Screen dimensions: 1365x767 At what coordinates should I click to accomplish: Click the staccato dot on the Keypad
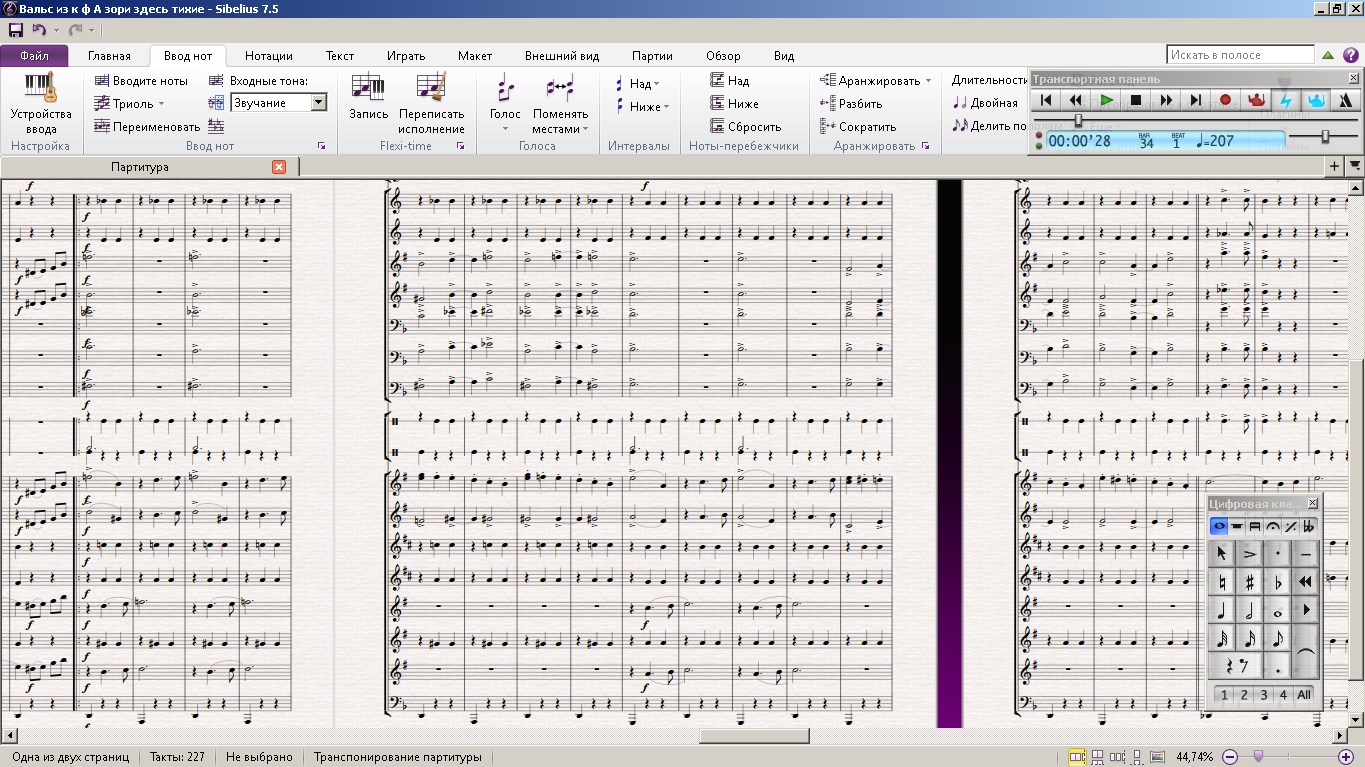1278,553
